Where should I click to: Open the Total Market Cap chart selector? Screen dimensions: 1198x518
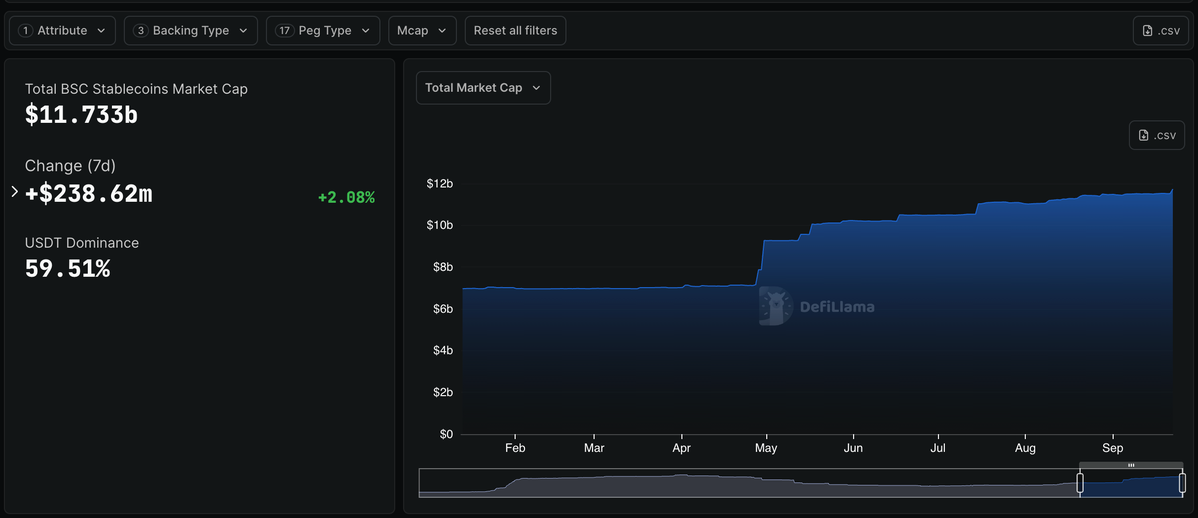(483, 88)
